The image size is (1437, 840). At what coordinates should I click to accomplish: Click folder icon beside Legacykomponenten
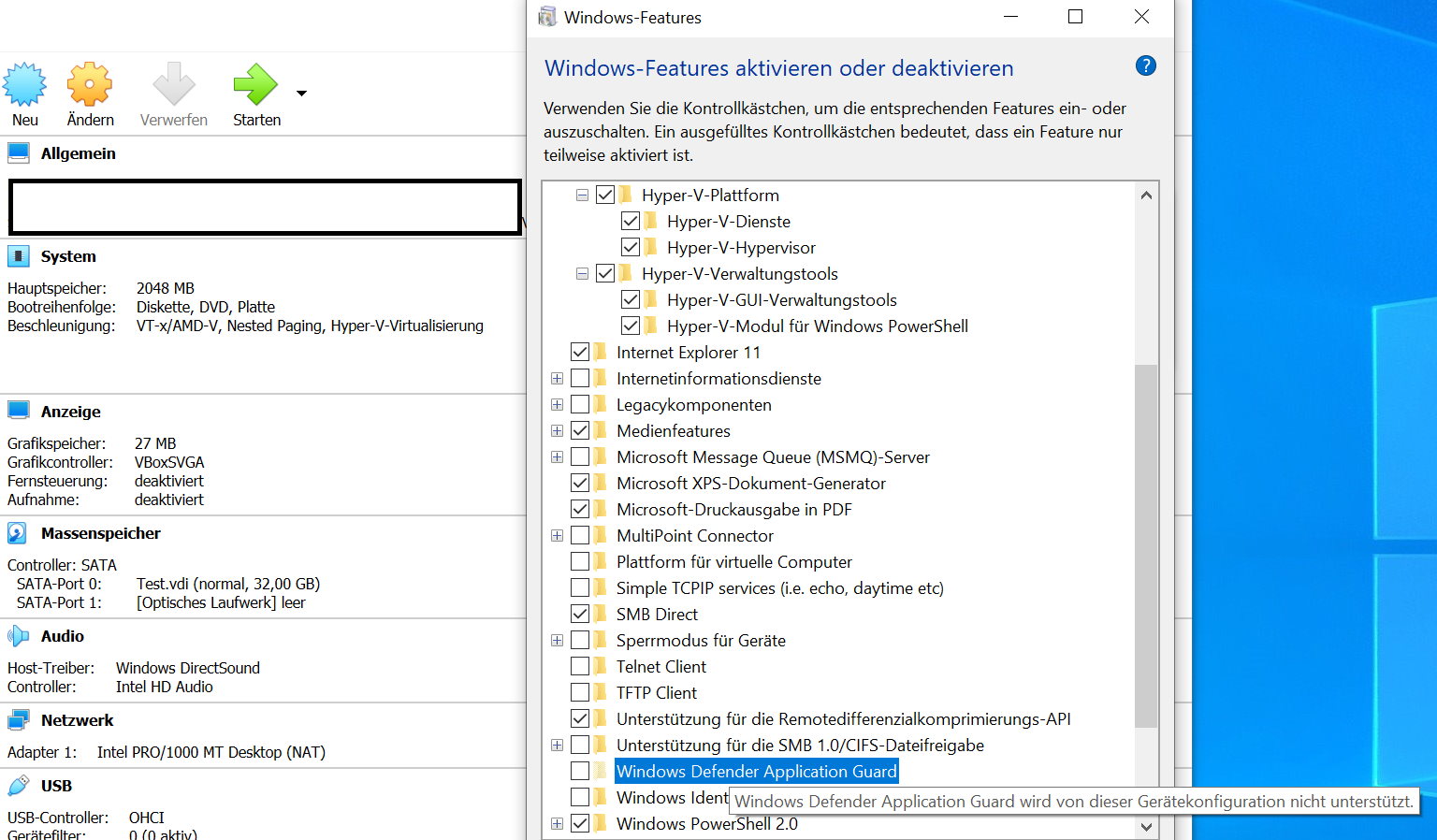click(600, 404)
